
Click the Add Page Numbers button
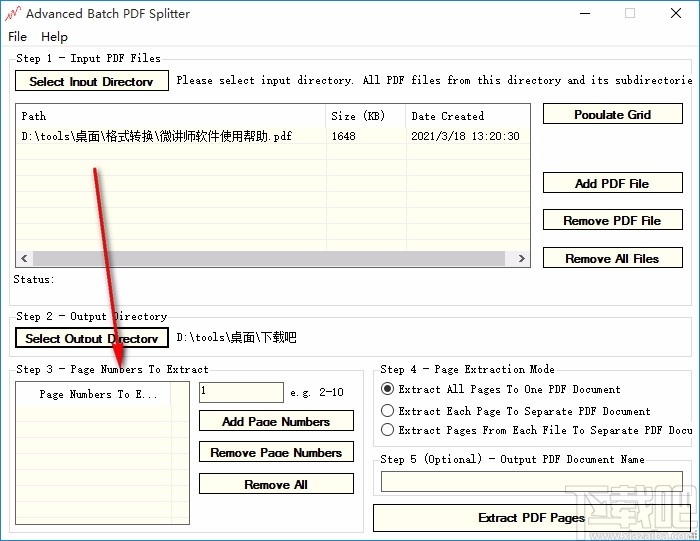pos(276,421)
